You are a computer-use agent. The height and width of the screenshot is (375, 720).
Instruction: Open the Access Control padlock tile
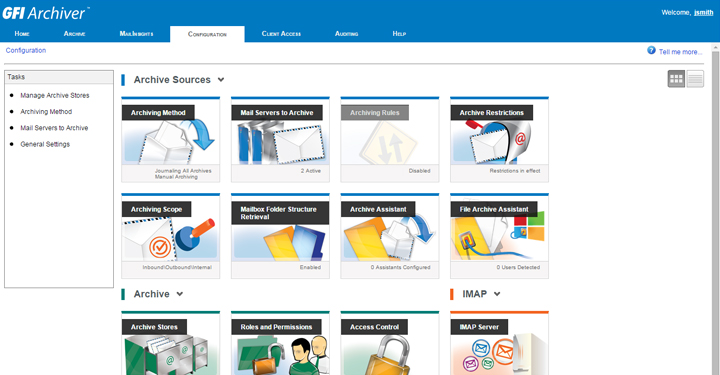tap(390, 343)
